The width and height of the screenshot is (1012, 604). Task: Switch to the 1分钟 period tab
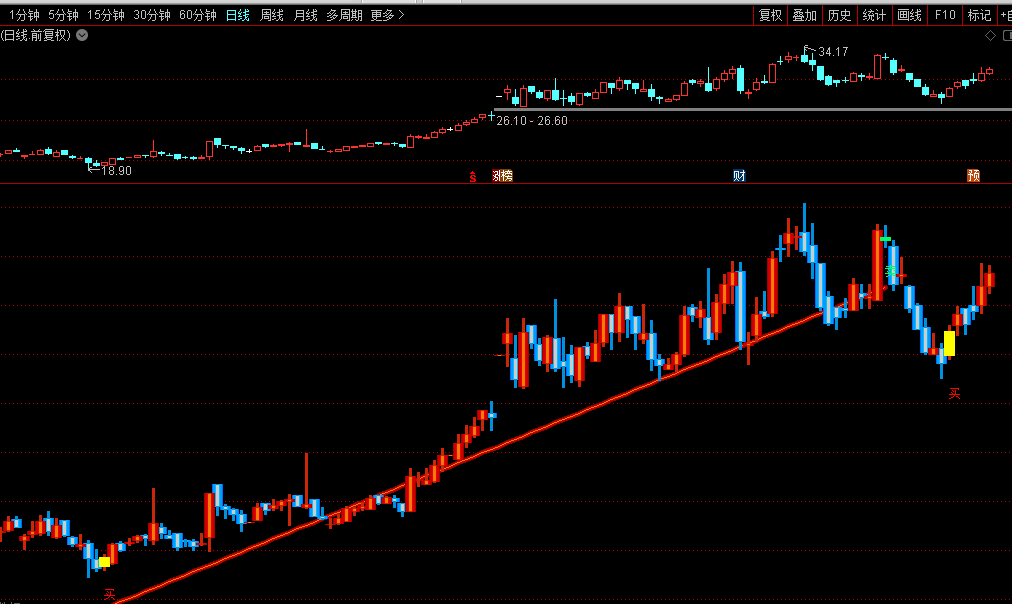pyautogui.click(x=25, y=15)
